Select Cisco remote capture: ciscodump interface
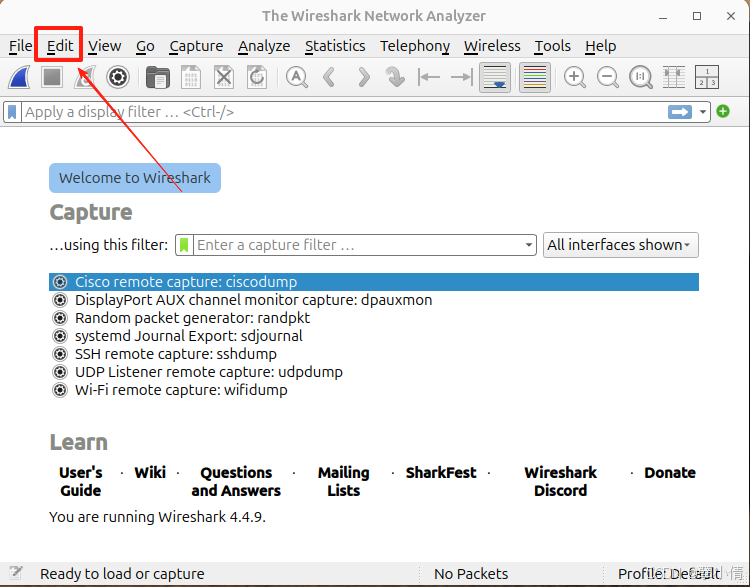750x587 pixels. pyautogui.click(x=374, y=282)
